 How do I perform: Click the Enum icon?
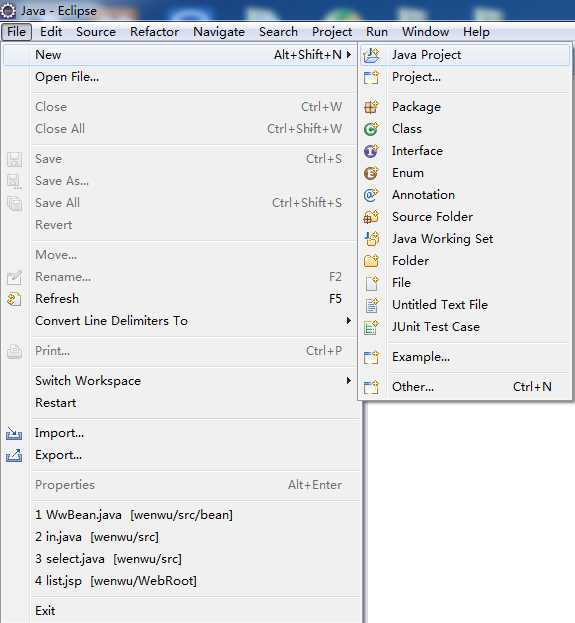(x=371, y=173)
